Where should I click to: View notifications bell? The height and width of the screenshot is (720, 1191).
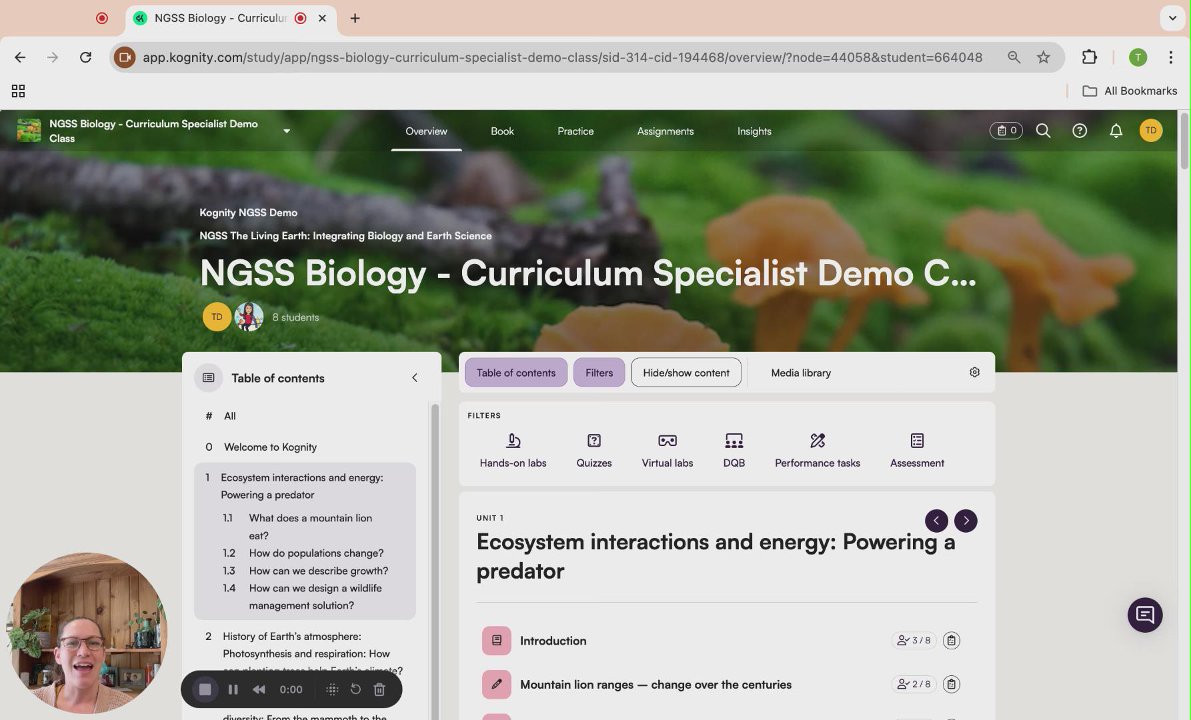(1116, 131)
